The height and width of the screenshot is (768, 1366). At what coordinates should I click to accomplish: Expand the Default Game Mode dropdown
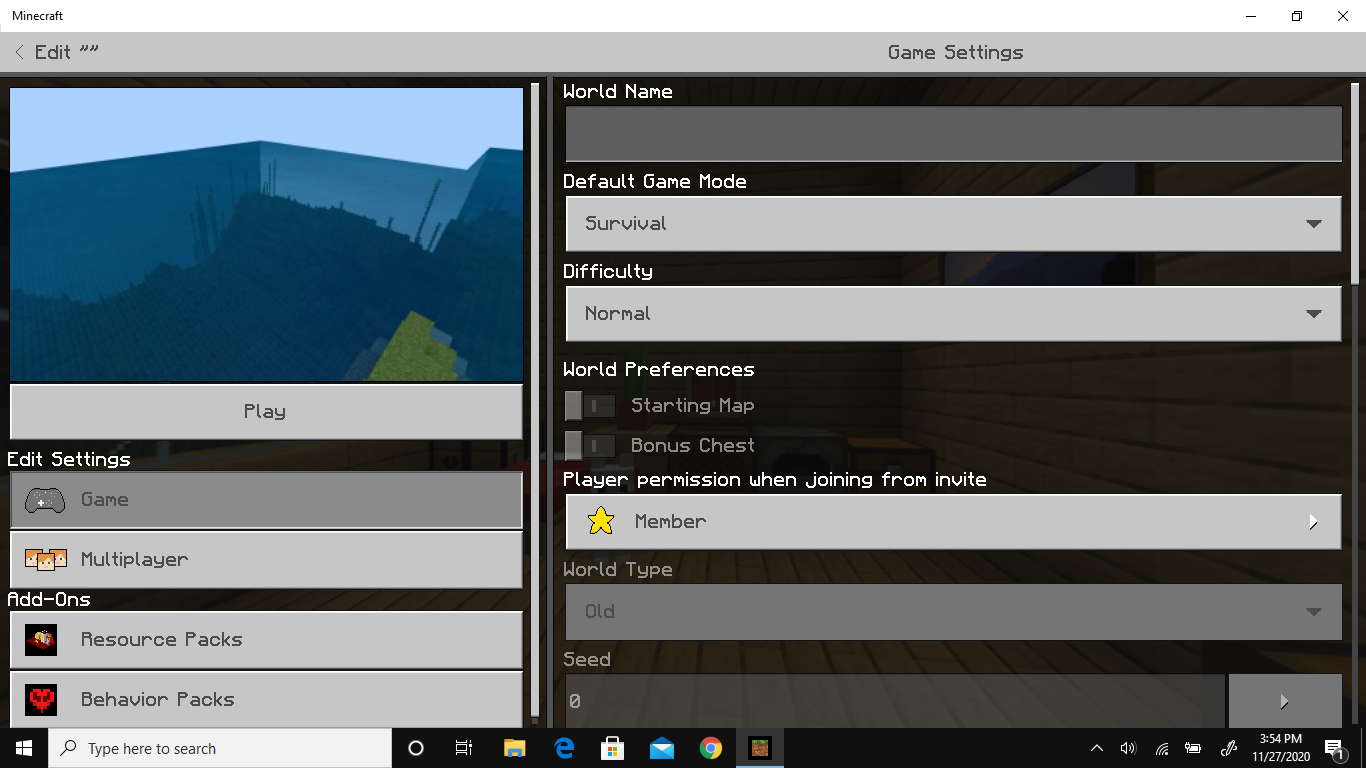point(953,224)
